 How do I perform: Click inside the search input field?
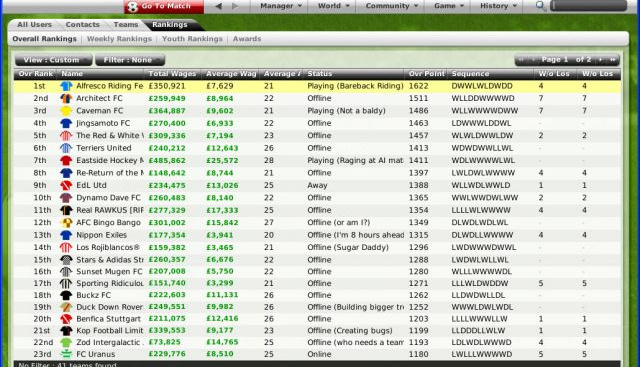click(x=589, y=6)
